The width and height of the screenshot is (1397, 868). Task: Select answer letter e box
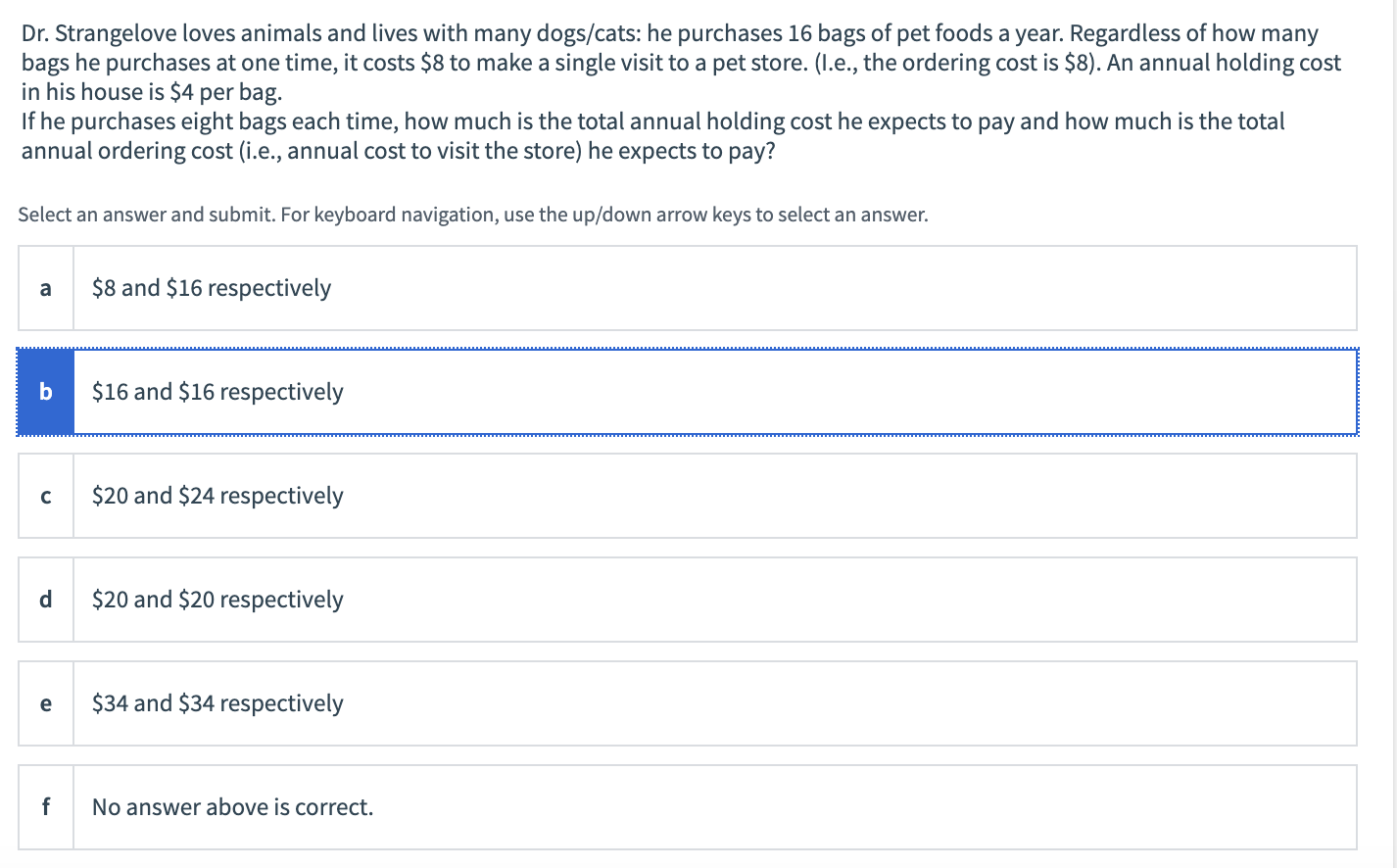46,703
